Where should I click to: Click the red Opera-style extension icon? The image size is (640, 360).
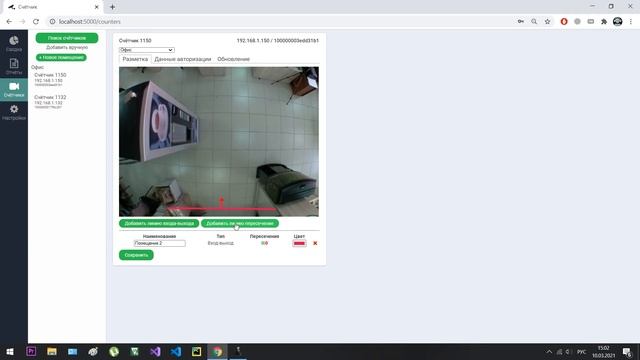[x=564, y=22]
